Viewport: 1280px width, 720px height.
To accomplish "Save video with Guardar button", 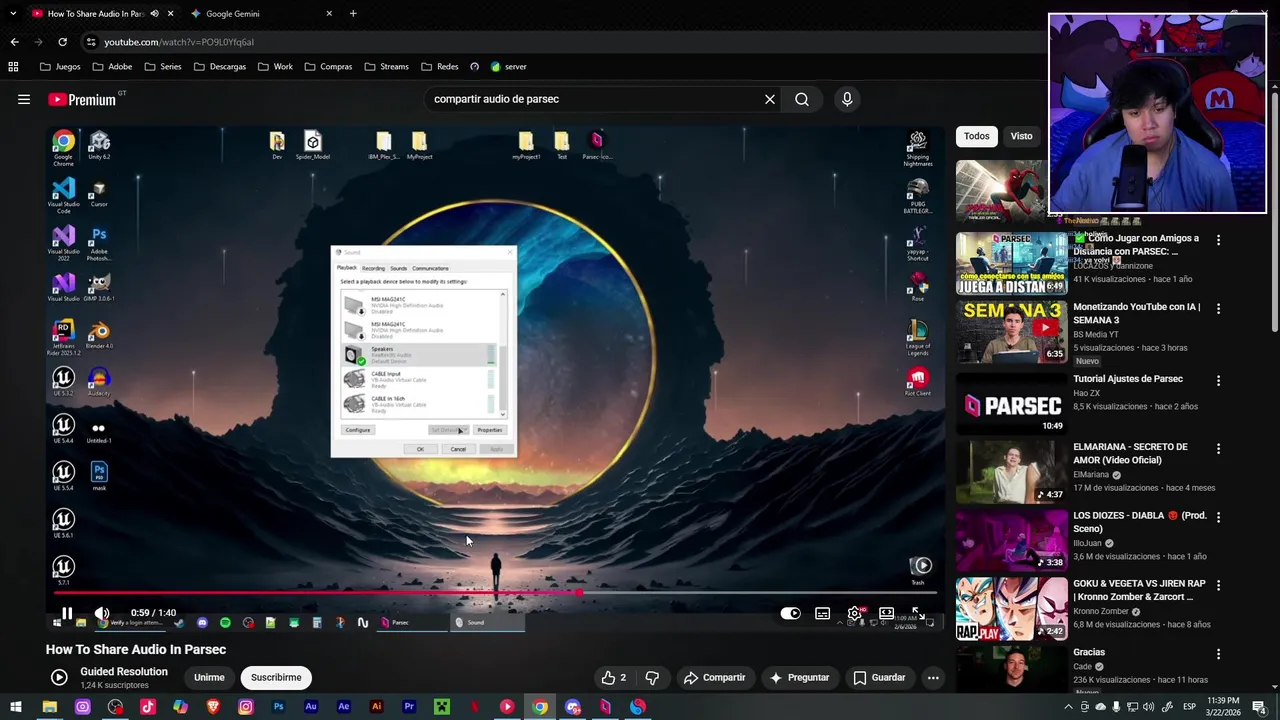I will click(x=879, y=677).
